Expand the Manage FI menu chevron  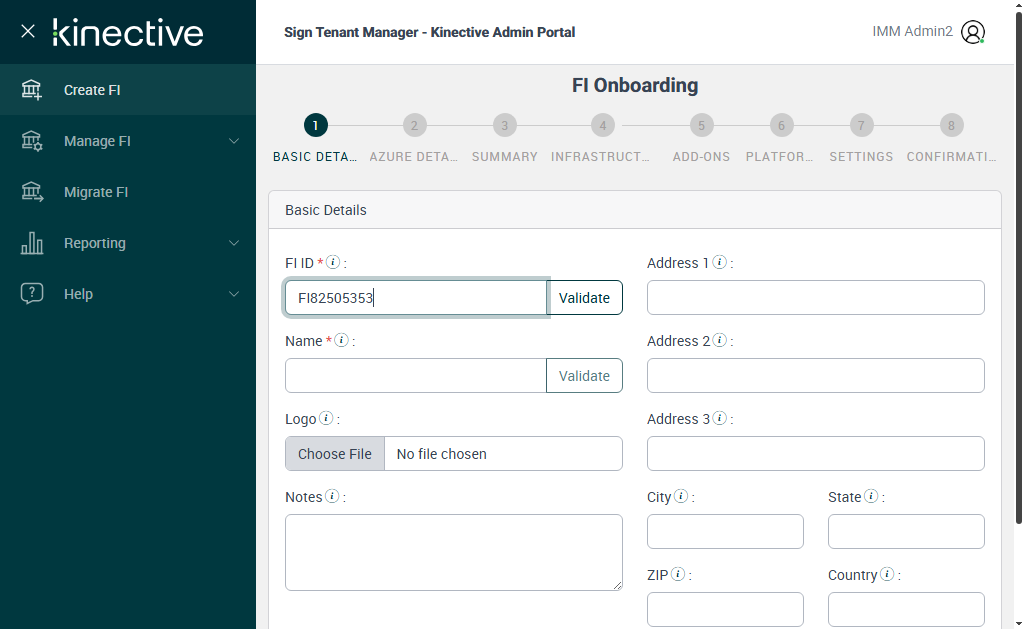[234, 141]
